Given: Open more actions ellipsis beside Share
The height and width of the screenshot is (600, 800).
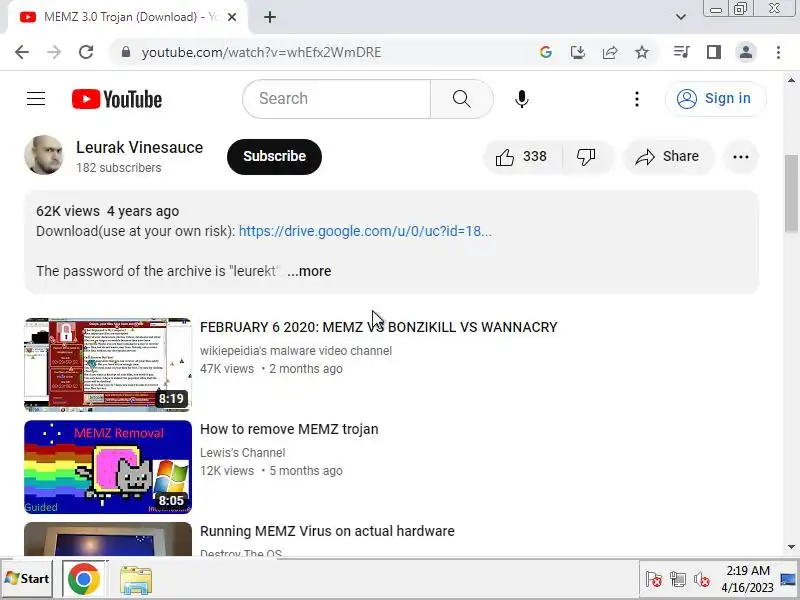Looking at the screenshot, I should pos(741,157).
